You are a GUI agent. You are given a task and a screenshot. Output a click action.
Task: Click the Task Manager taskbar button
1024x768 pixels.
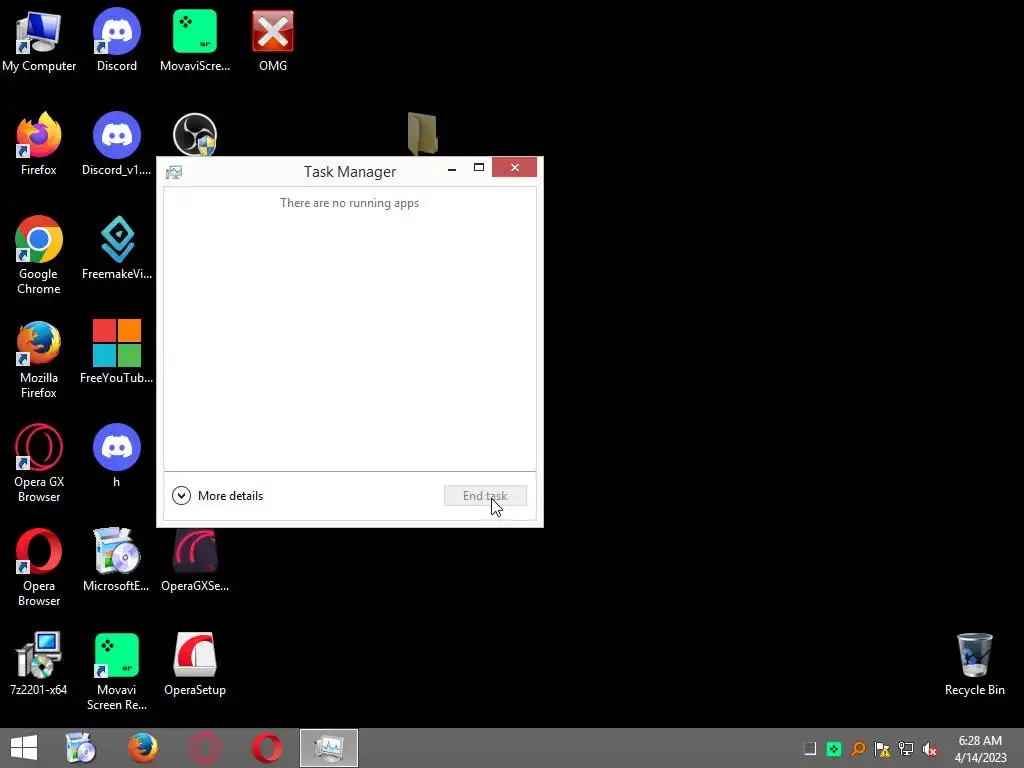point(328,748)
